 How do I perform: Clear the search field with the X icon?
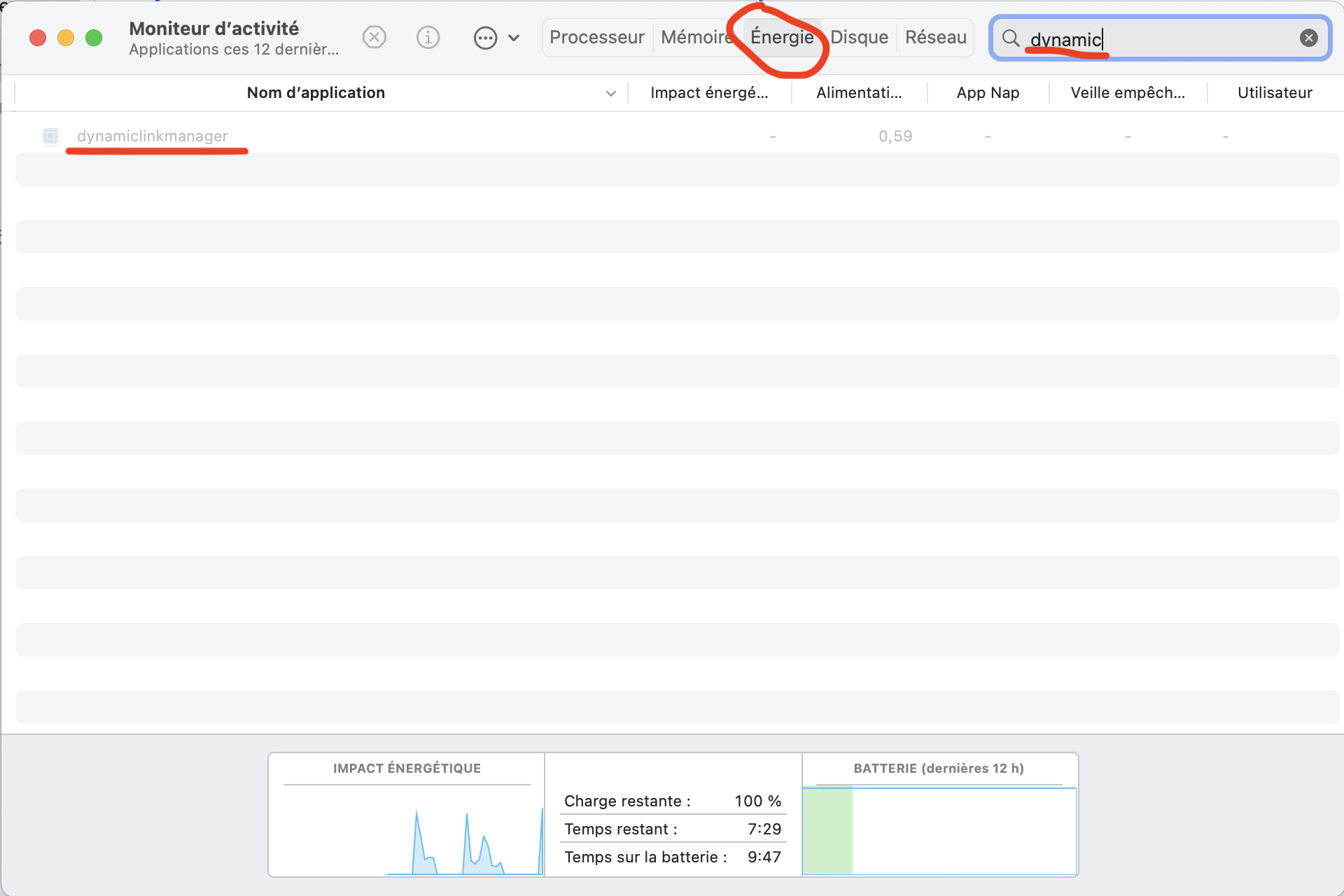coord(1309,38)
